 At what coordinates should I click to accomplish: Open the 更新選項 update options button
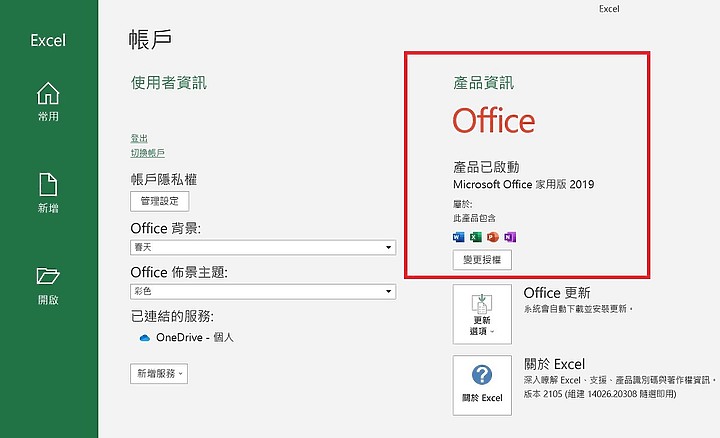pyautogui.click(x=482, y=314)
